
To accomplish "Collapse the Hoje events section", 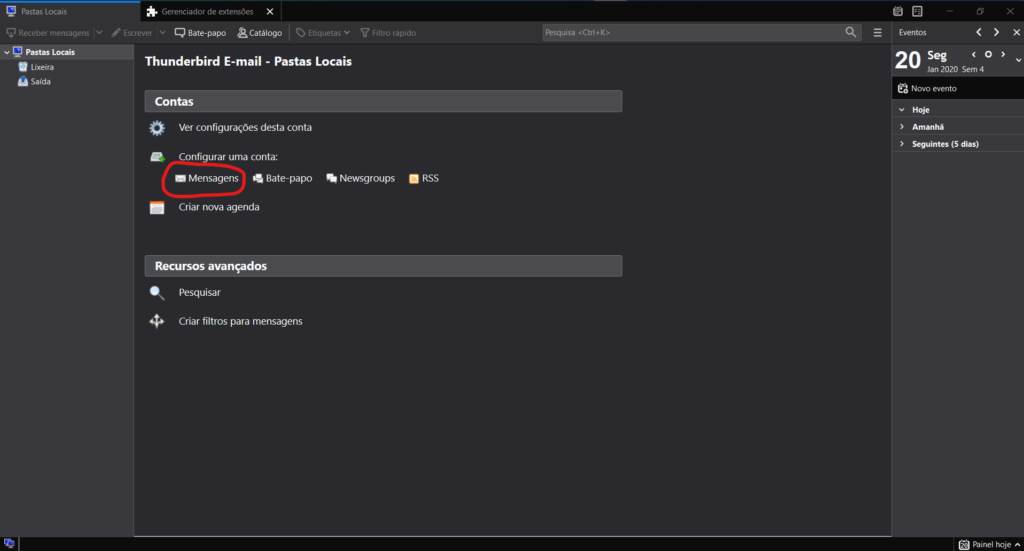I will (x=902, y=110).
